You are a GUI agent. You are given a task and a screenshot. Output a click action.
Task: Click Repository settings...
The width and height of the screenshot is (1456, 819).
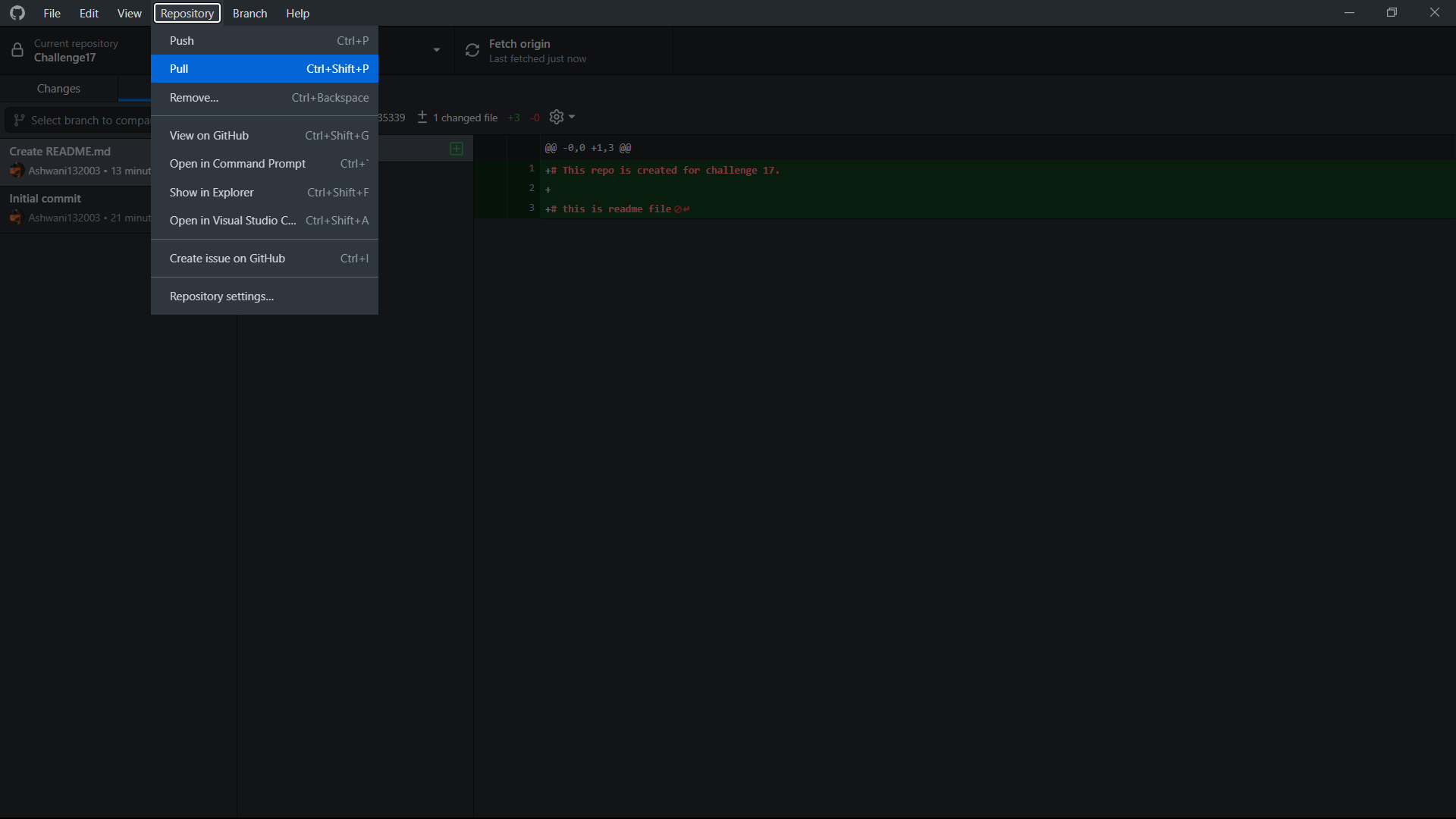[221, 296]
